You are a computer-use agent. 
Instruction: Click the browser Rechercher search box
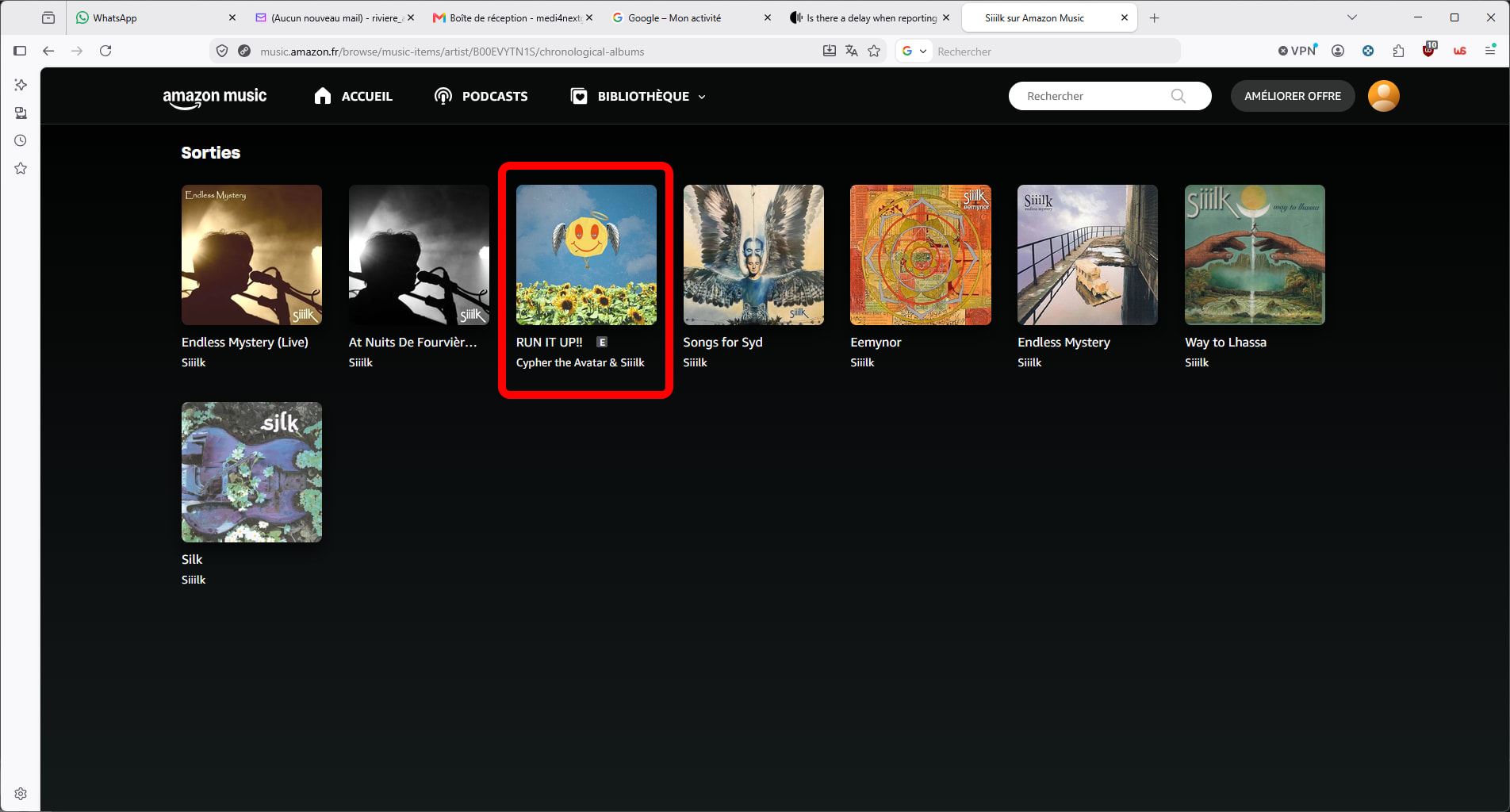coord(1055,52)
